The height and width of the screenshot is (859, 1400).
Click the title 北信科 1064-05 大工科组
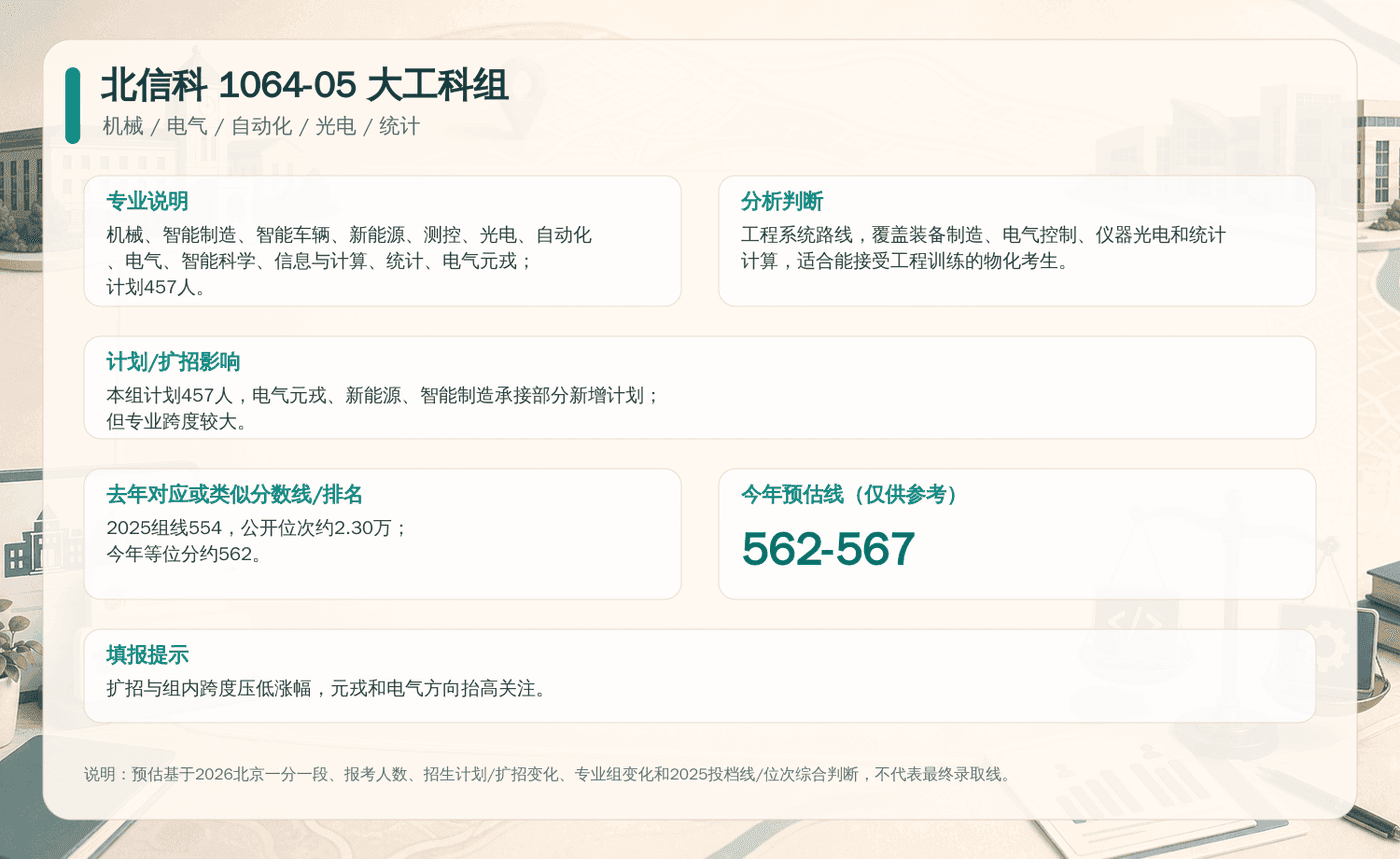click(305, 87)
